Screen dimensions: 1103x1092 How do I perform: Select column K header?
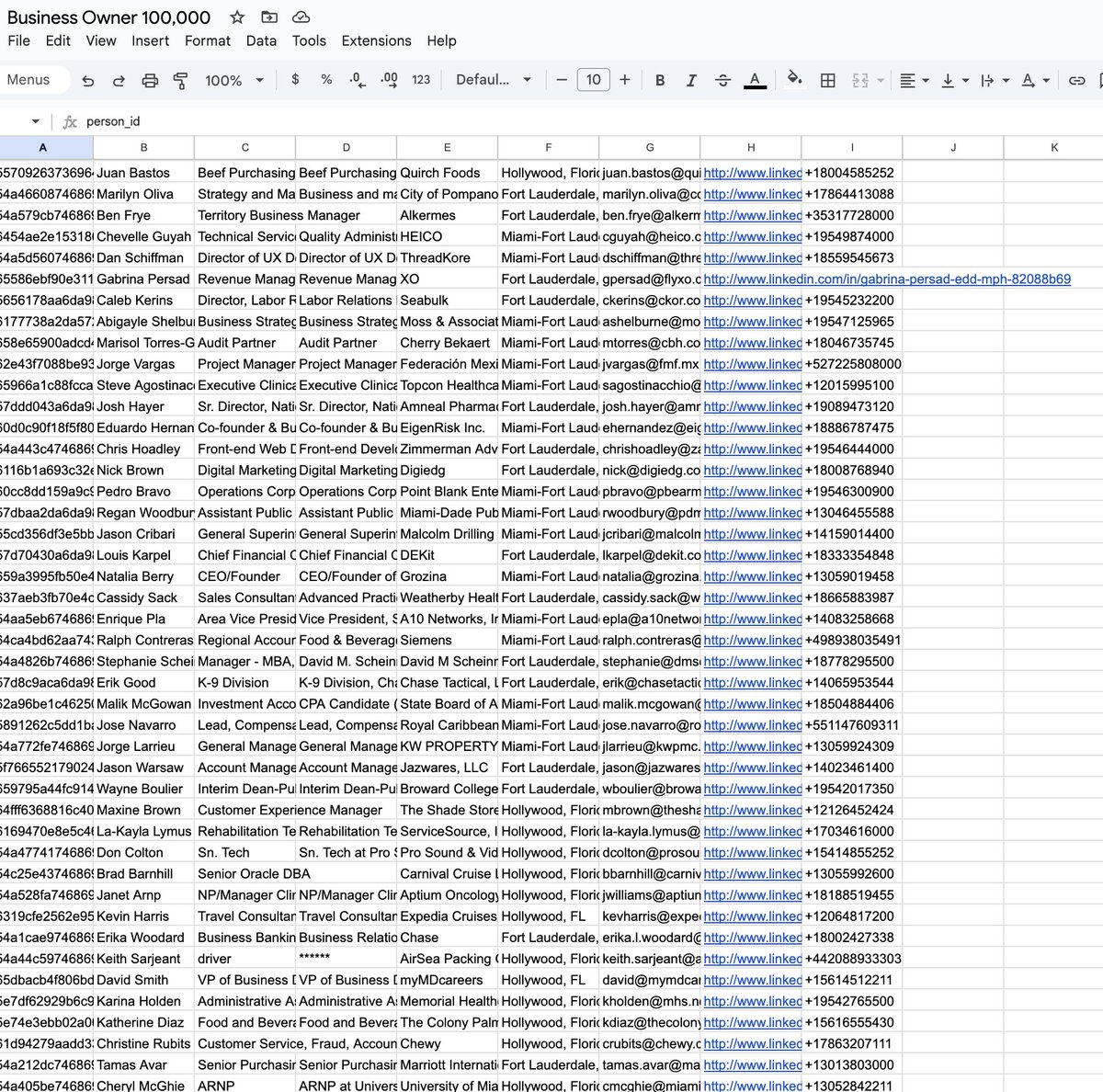coord(1054,147)
